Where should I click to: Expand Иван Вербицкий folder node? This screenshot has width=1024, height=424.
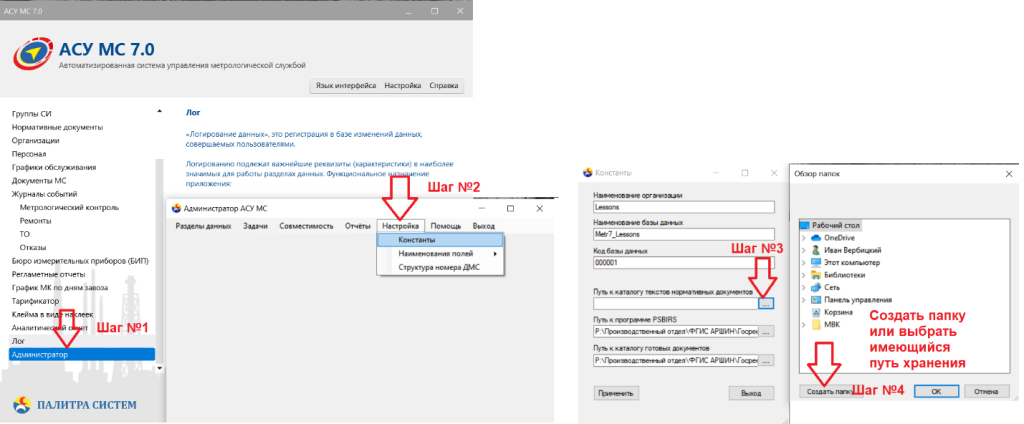coord(803,250)
